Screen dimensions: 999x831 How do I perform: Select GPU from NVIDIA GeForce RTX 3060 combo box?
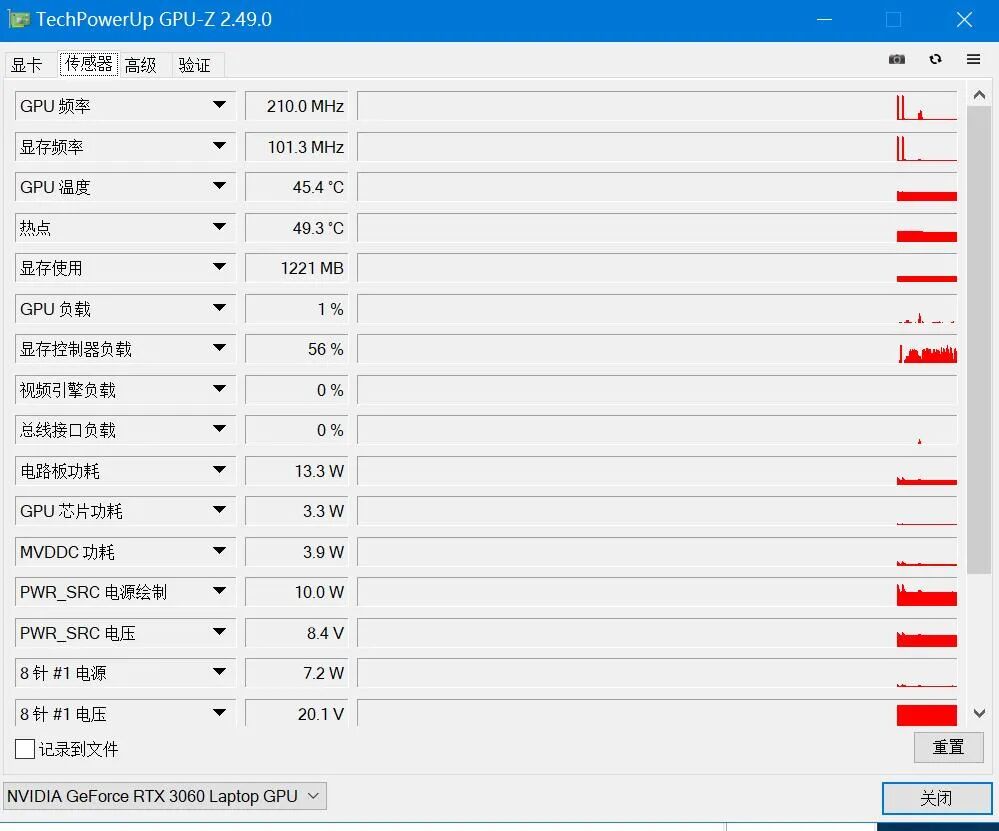[164, 796]
